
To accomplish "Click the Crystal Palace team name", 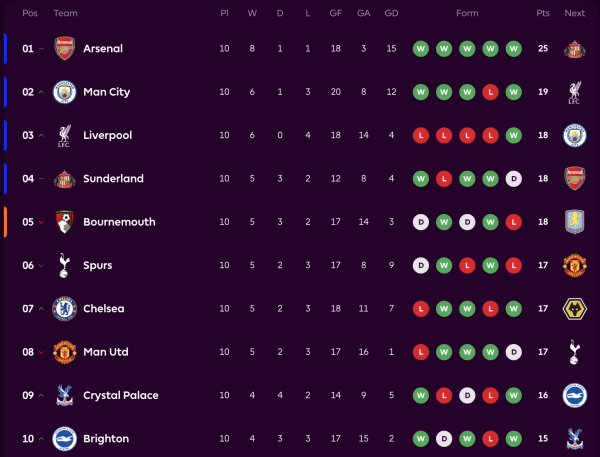I will 120,395.
